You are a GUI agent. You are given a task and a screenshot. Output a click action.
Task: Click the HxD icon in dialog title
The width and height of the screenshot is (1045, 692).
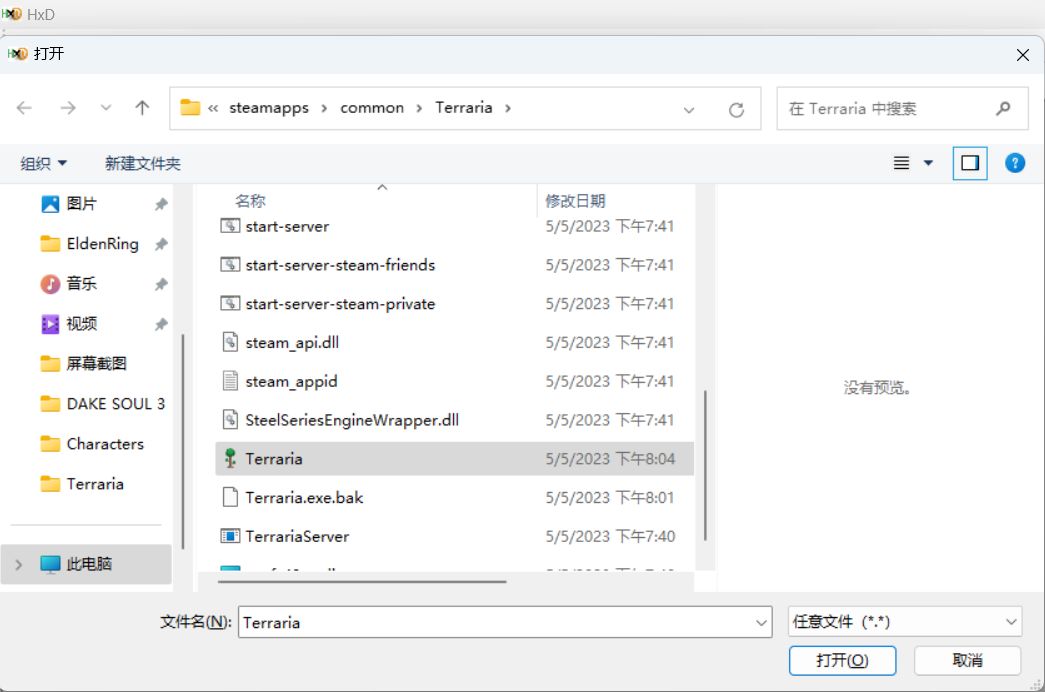pos(18,54)
